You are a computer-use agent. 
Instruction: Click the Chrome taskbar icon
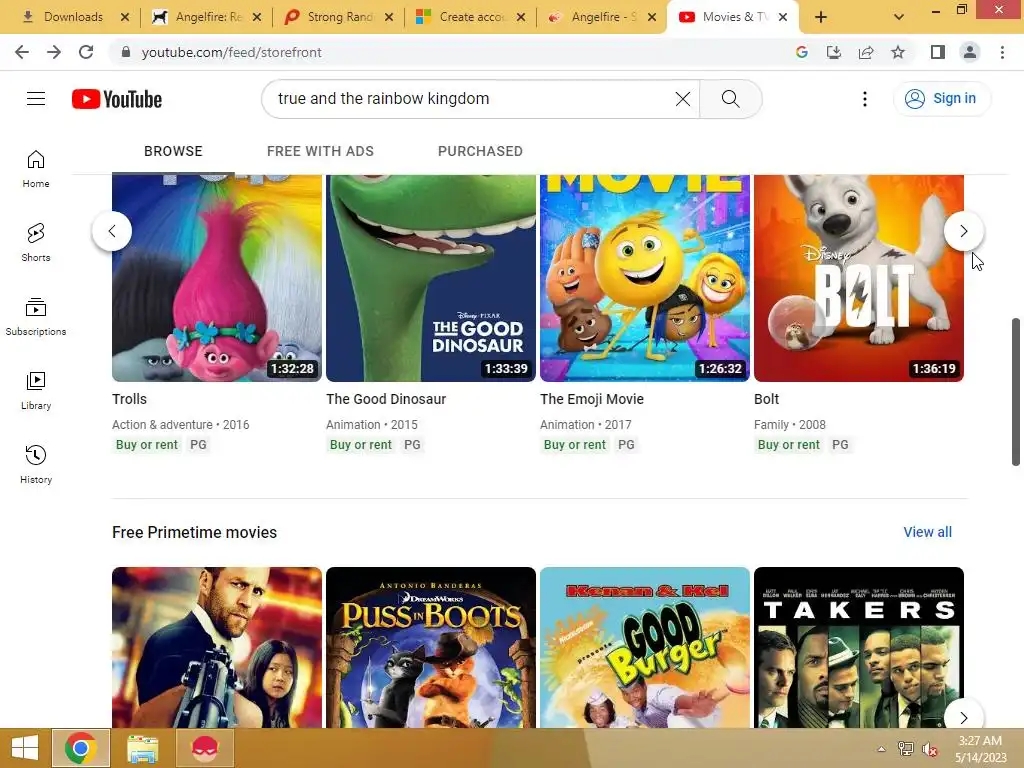click(80, 748)
